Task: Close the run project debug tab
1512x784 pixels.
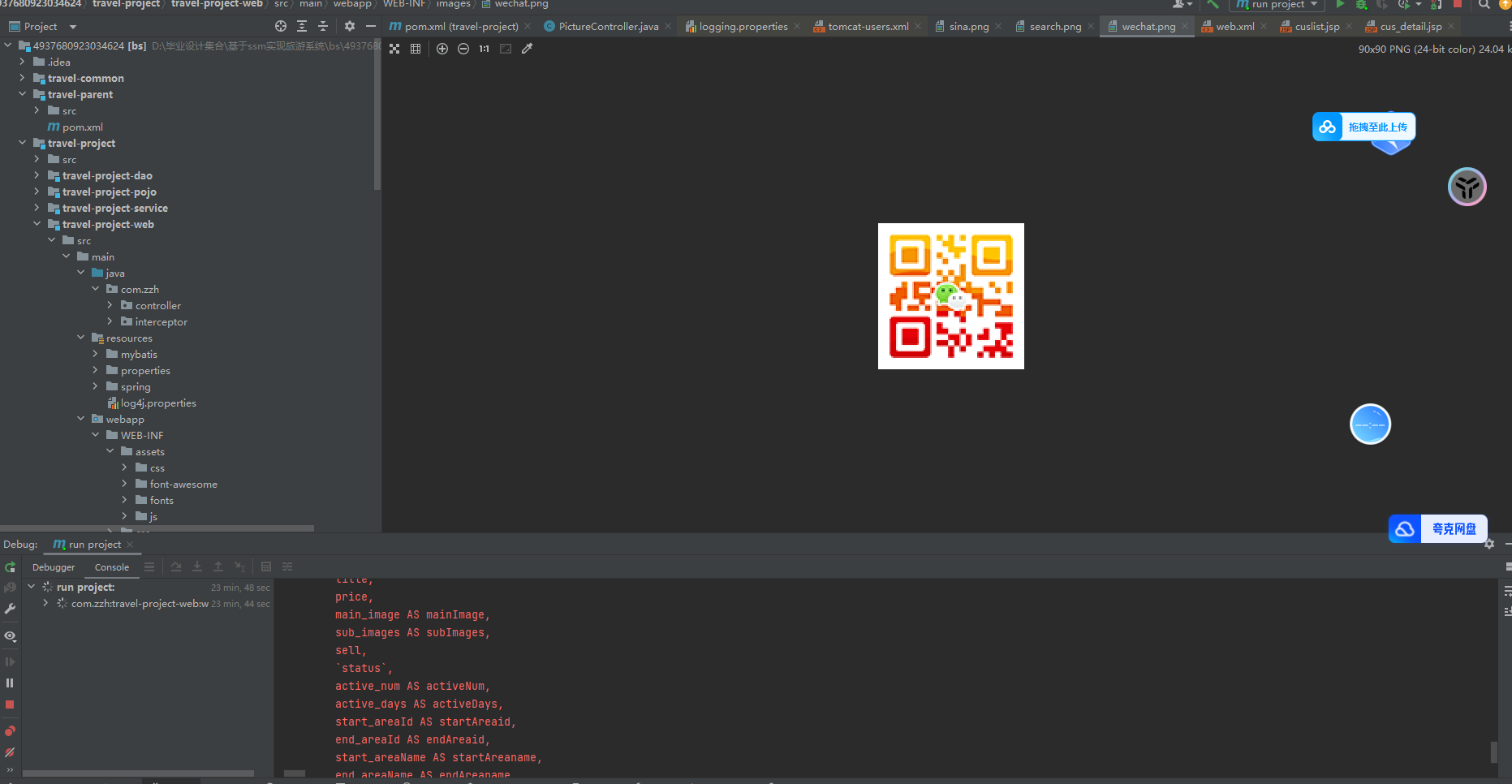Action: 130,545
